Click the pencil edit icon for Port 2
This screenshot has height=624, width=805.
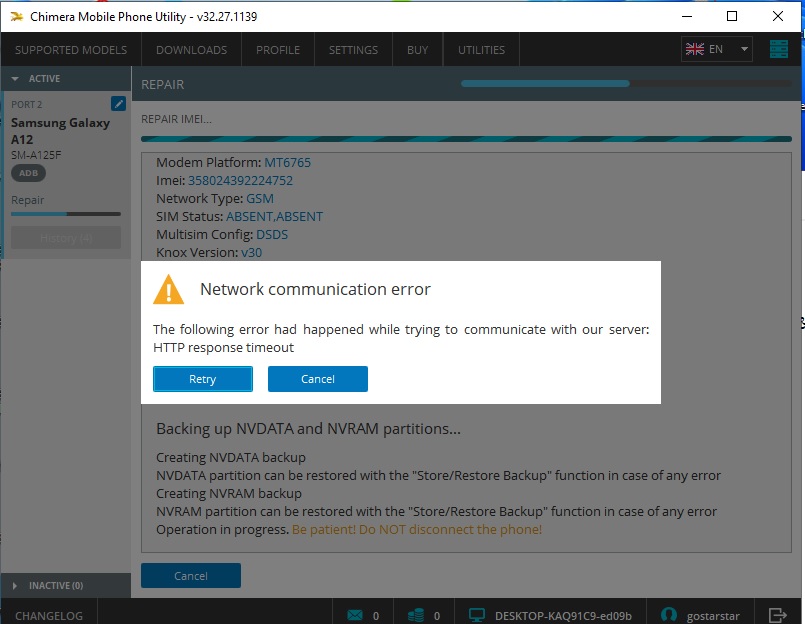coord(118,104)
